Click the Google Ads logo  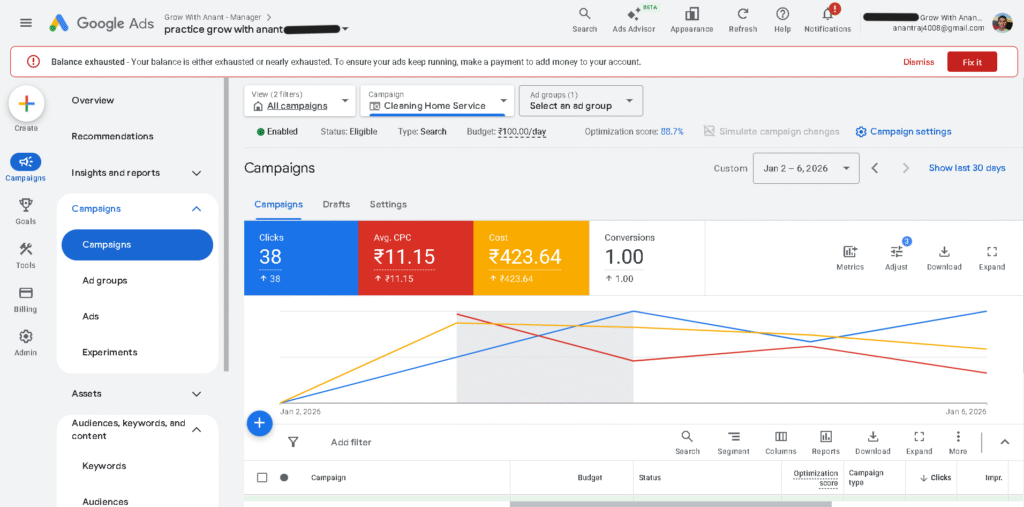click(102, 23)
